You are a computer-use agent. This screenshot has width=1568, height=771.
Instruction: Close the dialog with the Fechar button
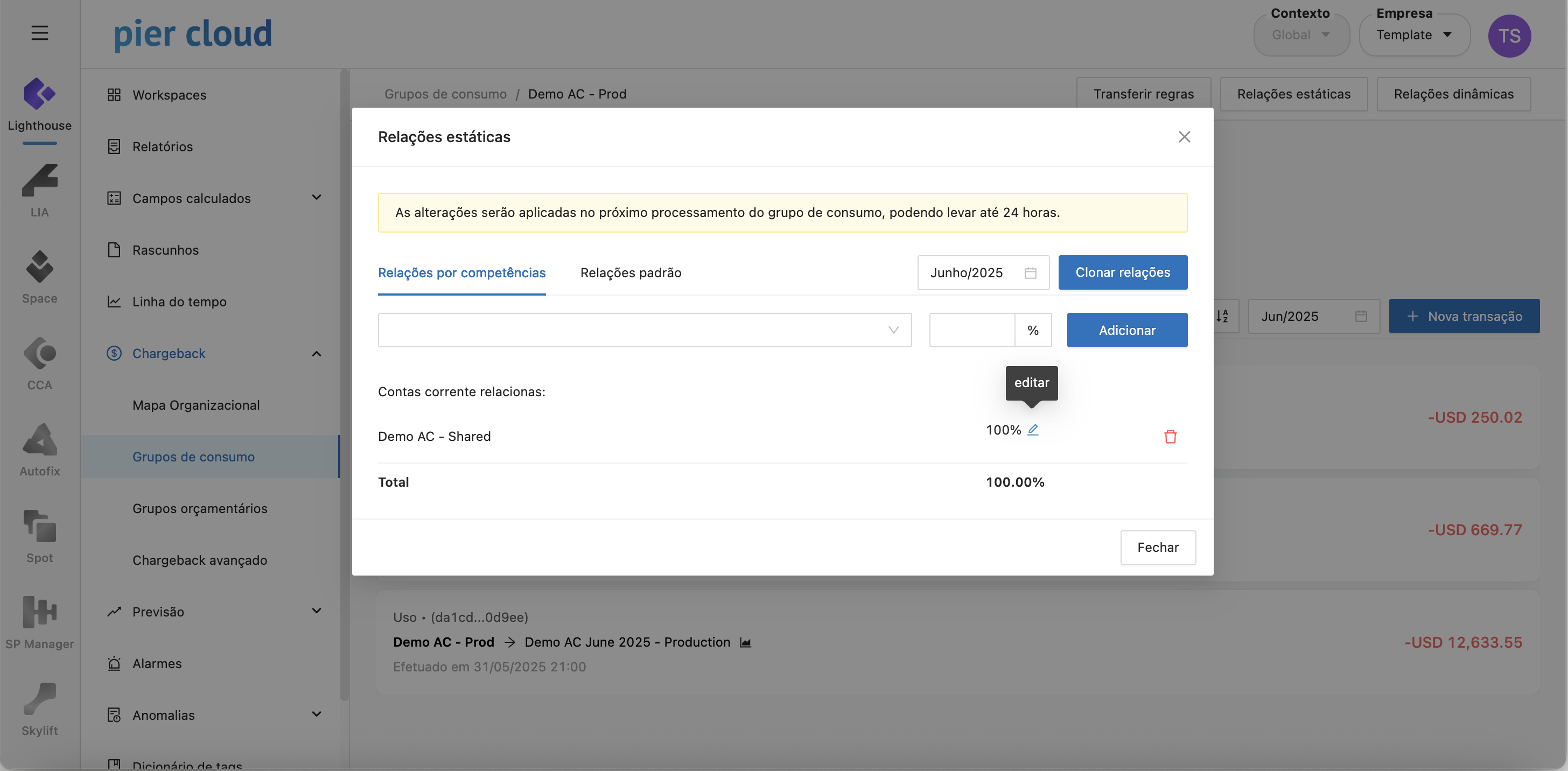pyautogui.click(x=1158, y=547)
